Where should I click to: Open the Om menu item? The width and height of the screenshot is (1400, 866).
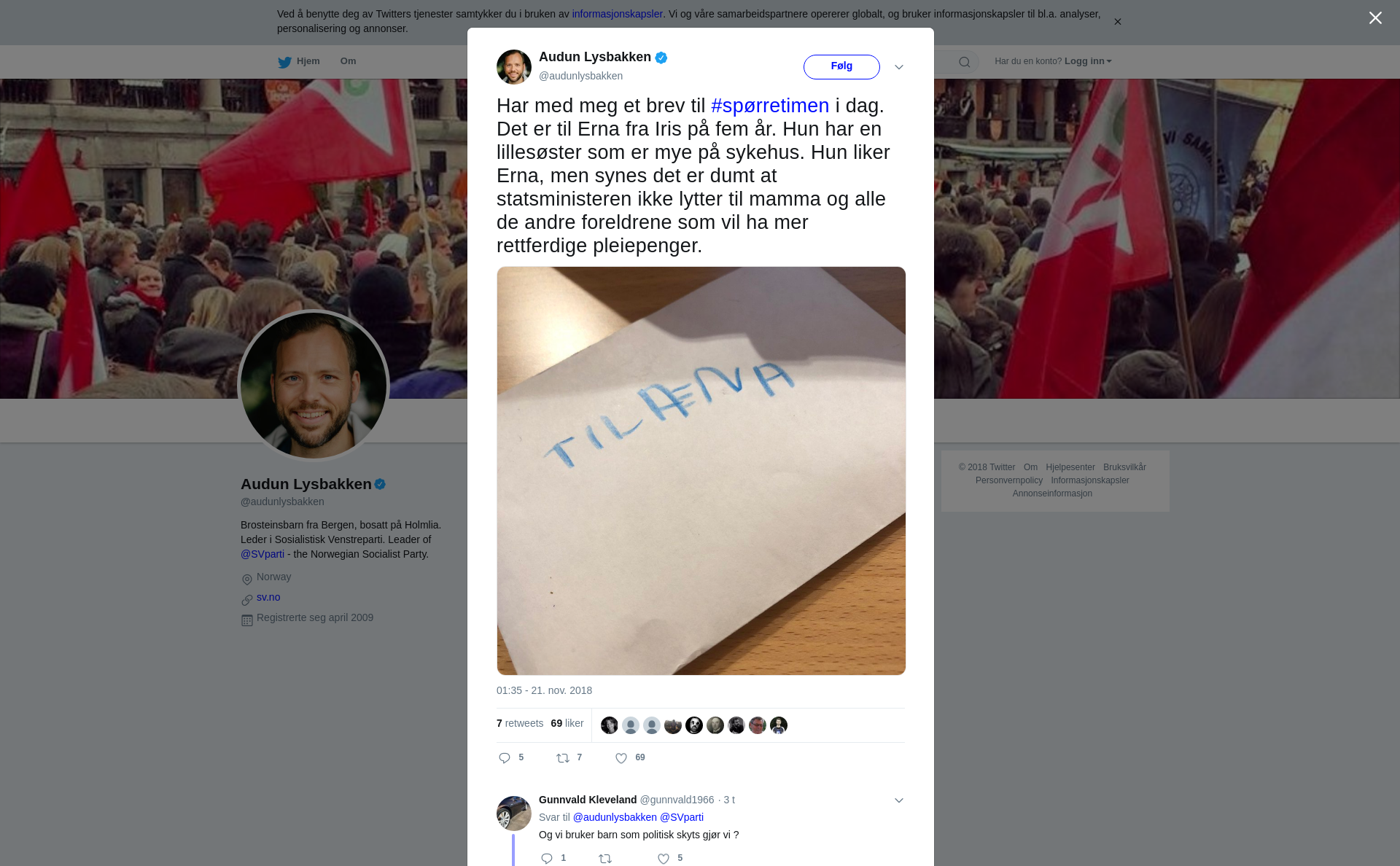(348, 61)
